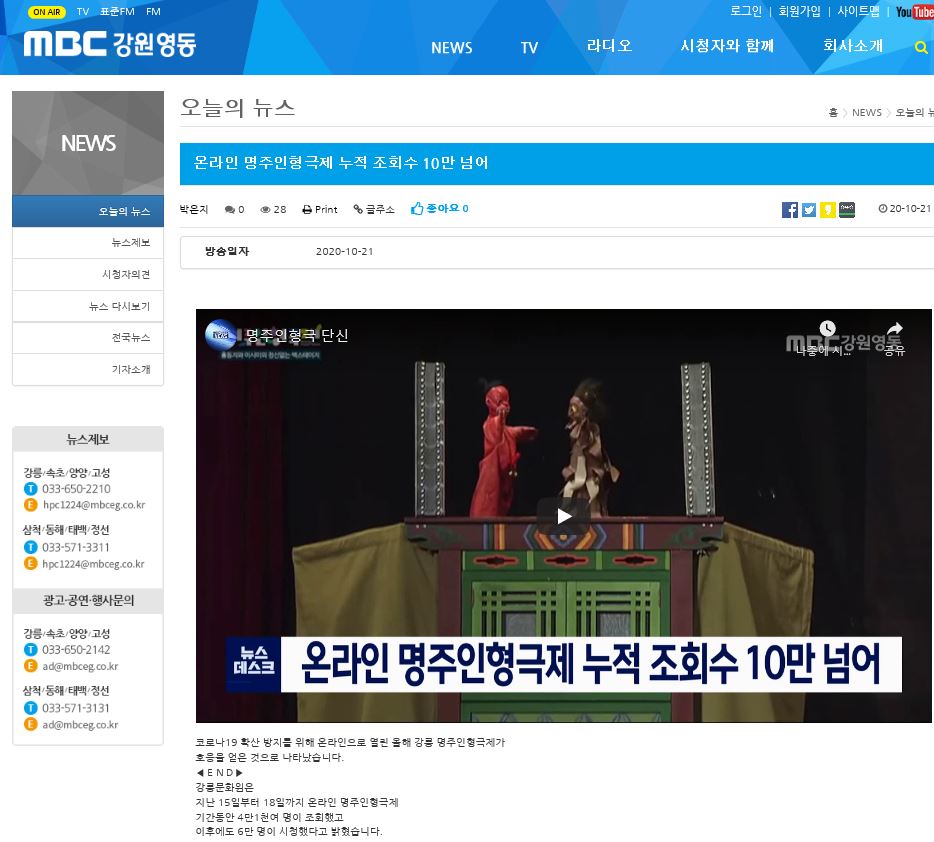Share via the yellow KakaoStory icon
This screenshot has height=842, width=934.
tap(827, 210)
